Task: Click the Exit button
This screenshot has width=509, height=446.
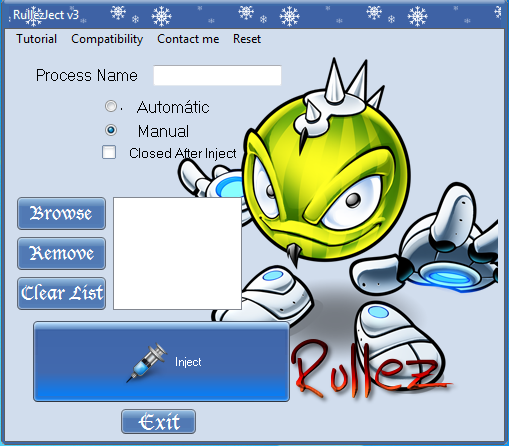Action: pyautogui.click(x=158, y=422)
